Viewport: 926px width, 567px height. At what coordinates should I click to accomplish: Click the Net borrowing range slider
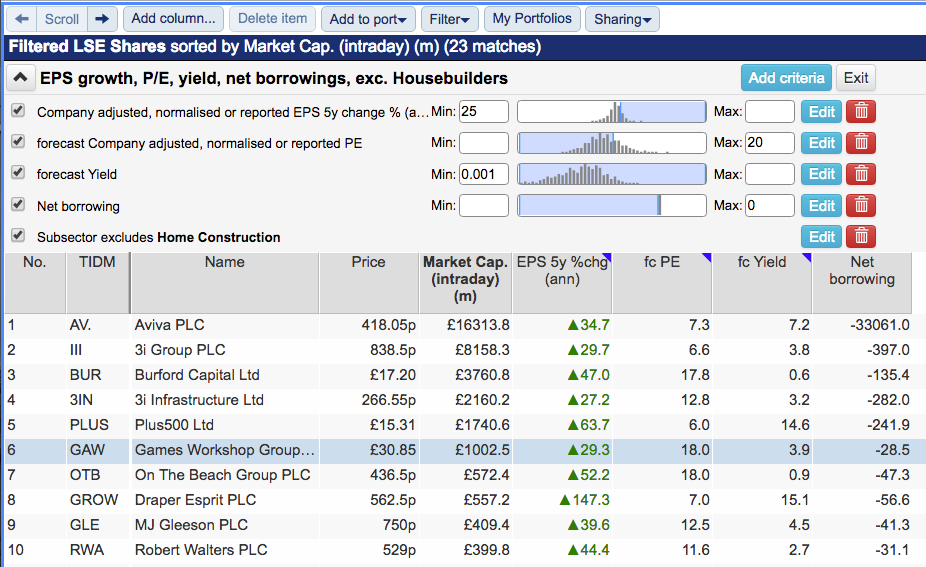tap(612, 206)
